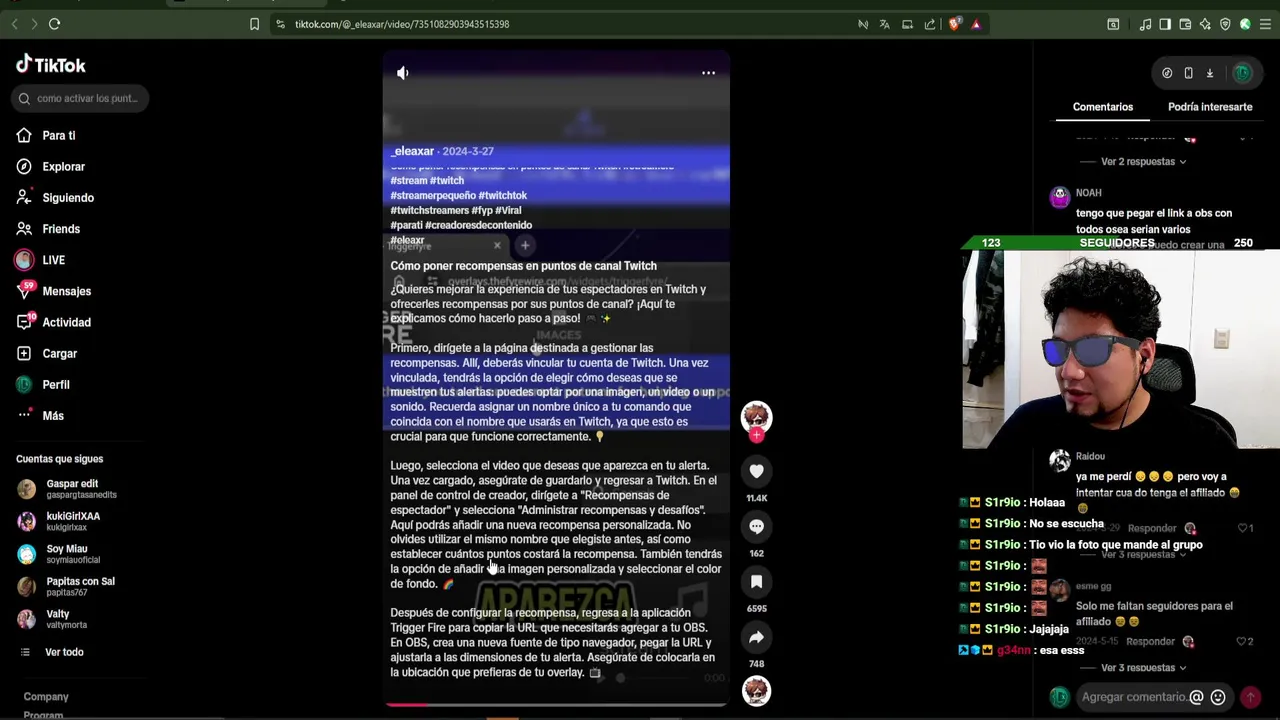Open the video's three-dot options menu
1280x720 pixels.
coord(708,73)
